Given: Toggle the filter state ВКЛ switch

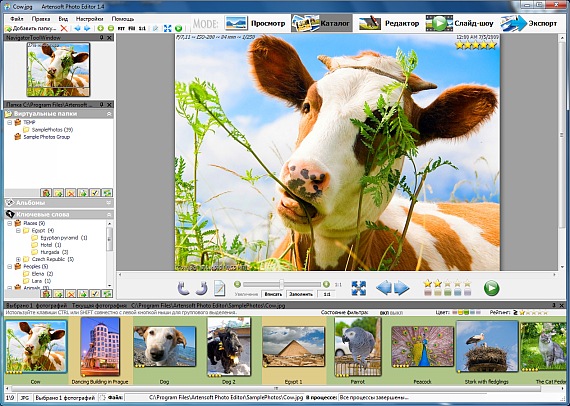Looking at the screenshot, I should pyautogui.click(x=384, y=313).
